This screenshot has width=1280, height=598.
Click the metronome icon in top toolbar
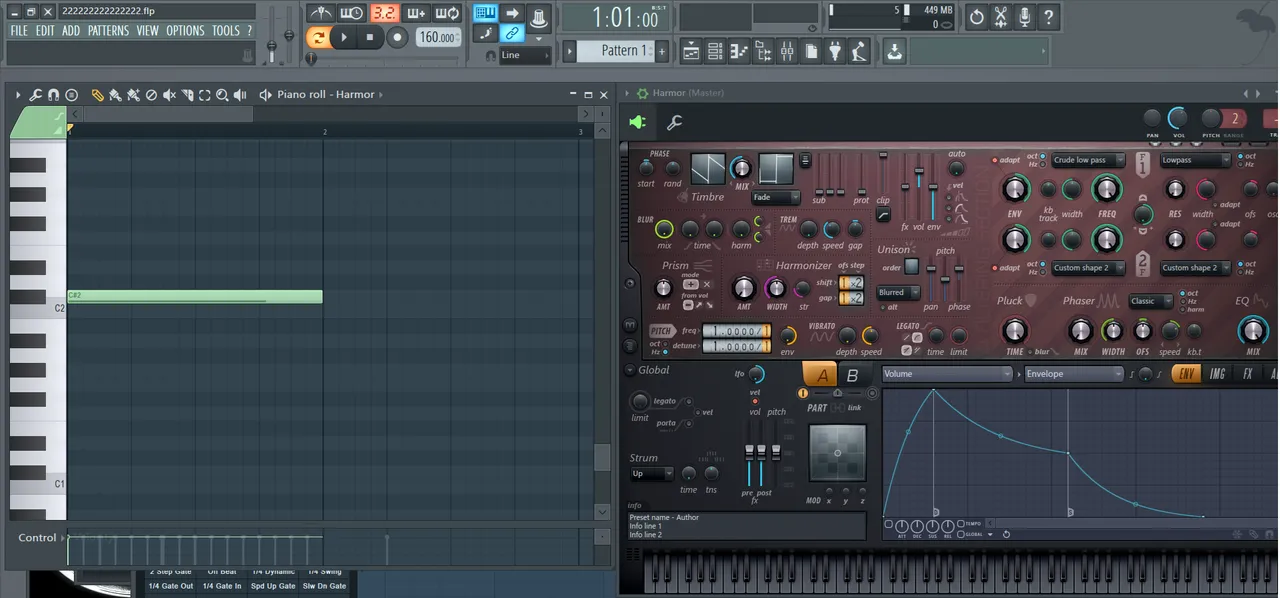[321, 14]
